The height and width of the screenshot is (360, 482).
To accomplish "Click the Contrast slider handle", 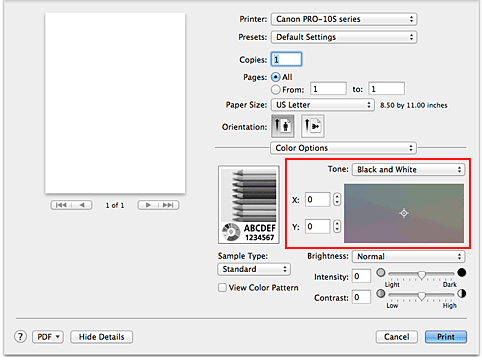I will [x=422, y=296].
